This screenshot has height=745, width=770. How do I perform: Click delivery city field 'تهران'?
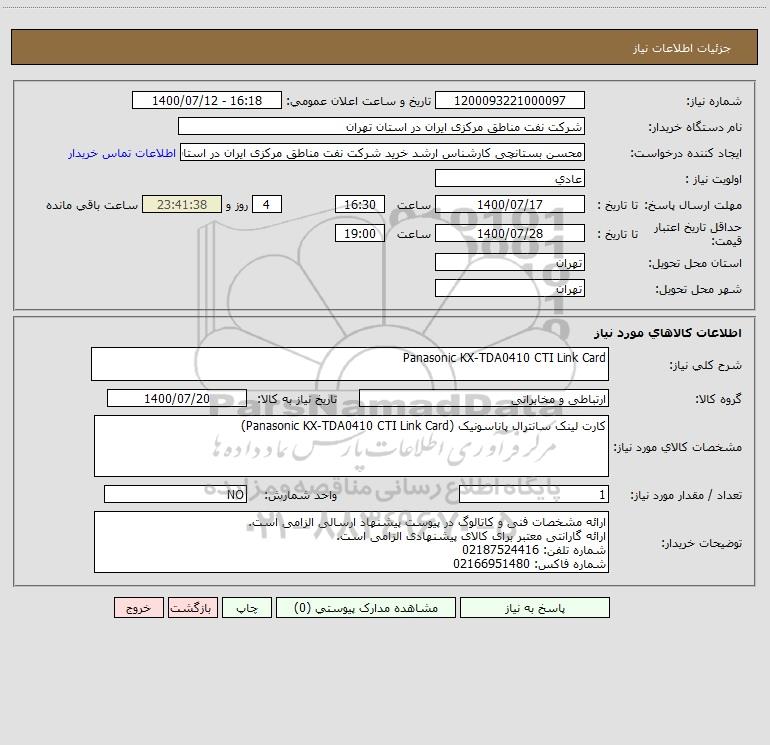click(510, 288)
